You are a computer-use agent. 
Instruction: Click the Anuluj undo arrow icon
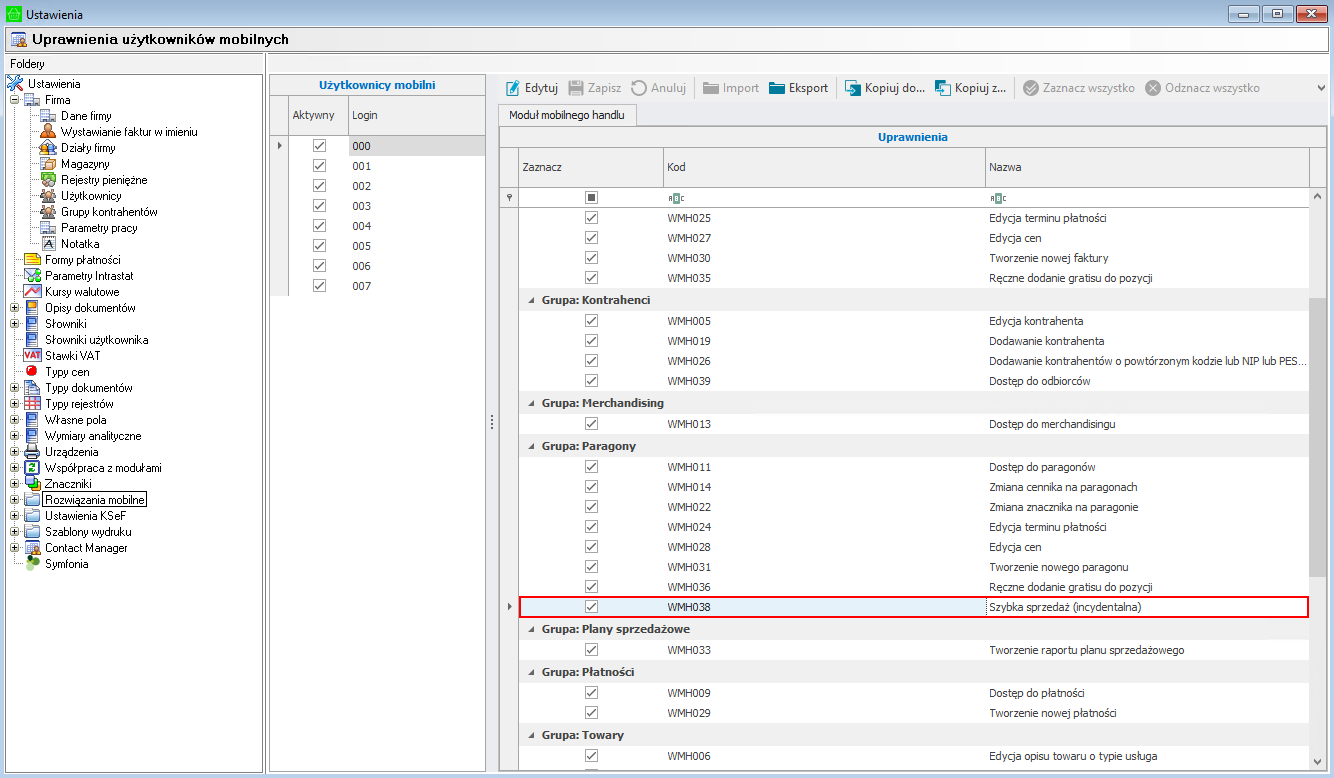[639, 88]
